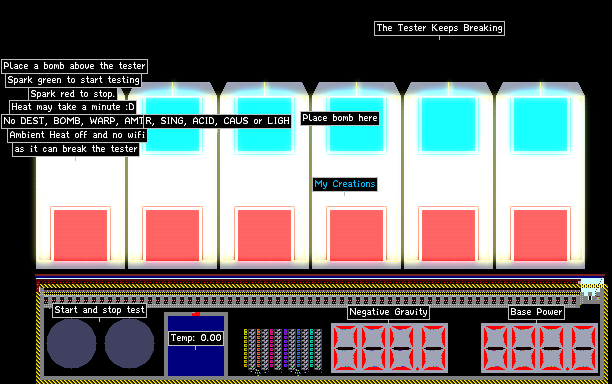Click the "My Creations" blue link sign
This screenshot has width=612, height=384.
[345, 184]
